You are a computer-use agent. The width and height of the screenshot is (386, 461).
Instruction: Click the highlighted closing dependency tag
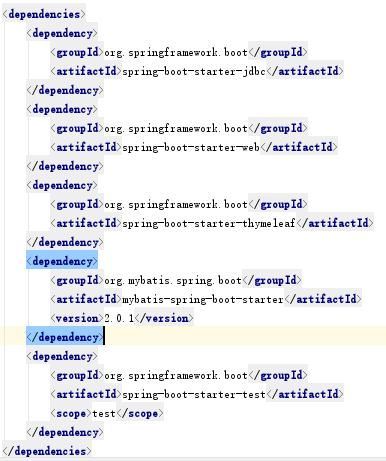pos(65,337)
